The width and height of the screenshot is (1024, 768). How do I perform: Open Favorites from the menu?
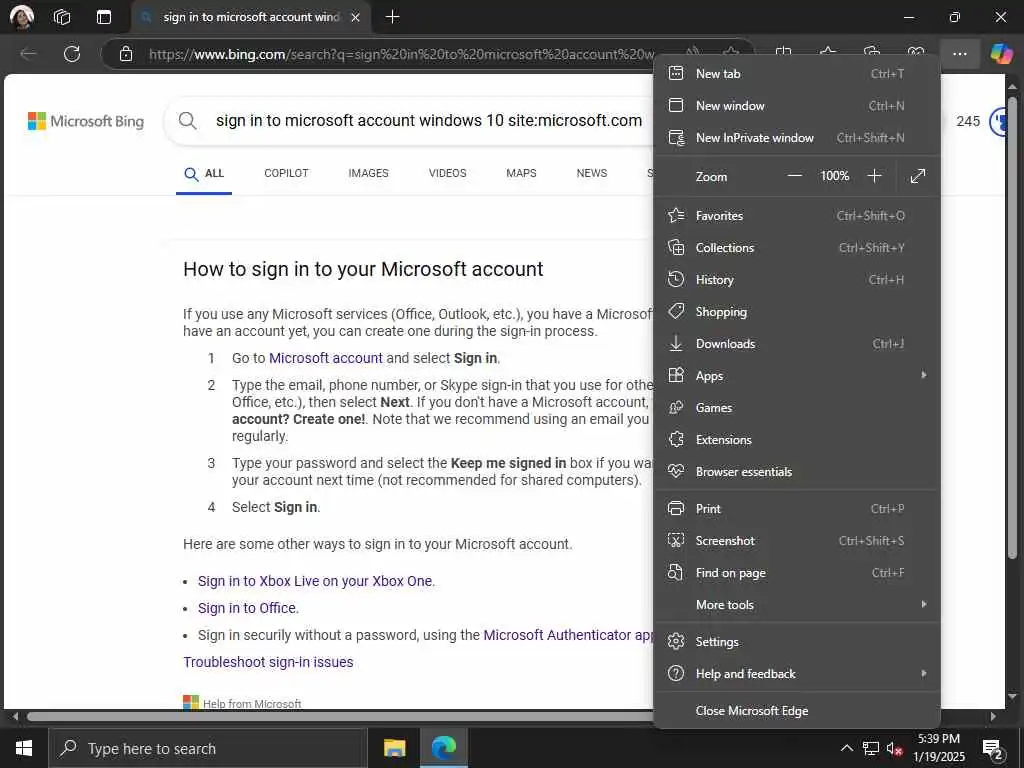(797, 216)
